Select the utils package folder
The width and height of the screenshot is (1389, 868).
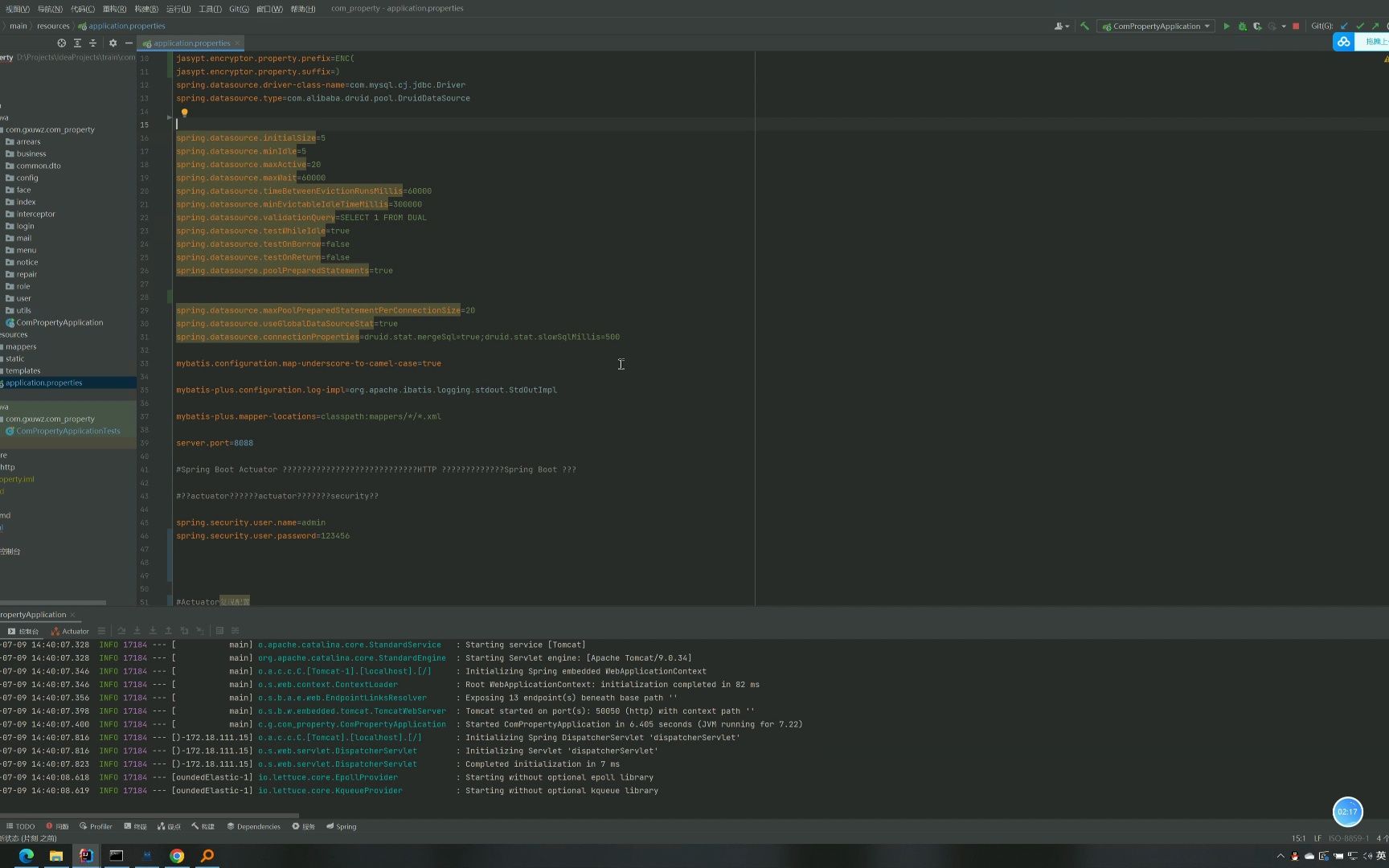pyautogui.click(x=24, y=310)
